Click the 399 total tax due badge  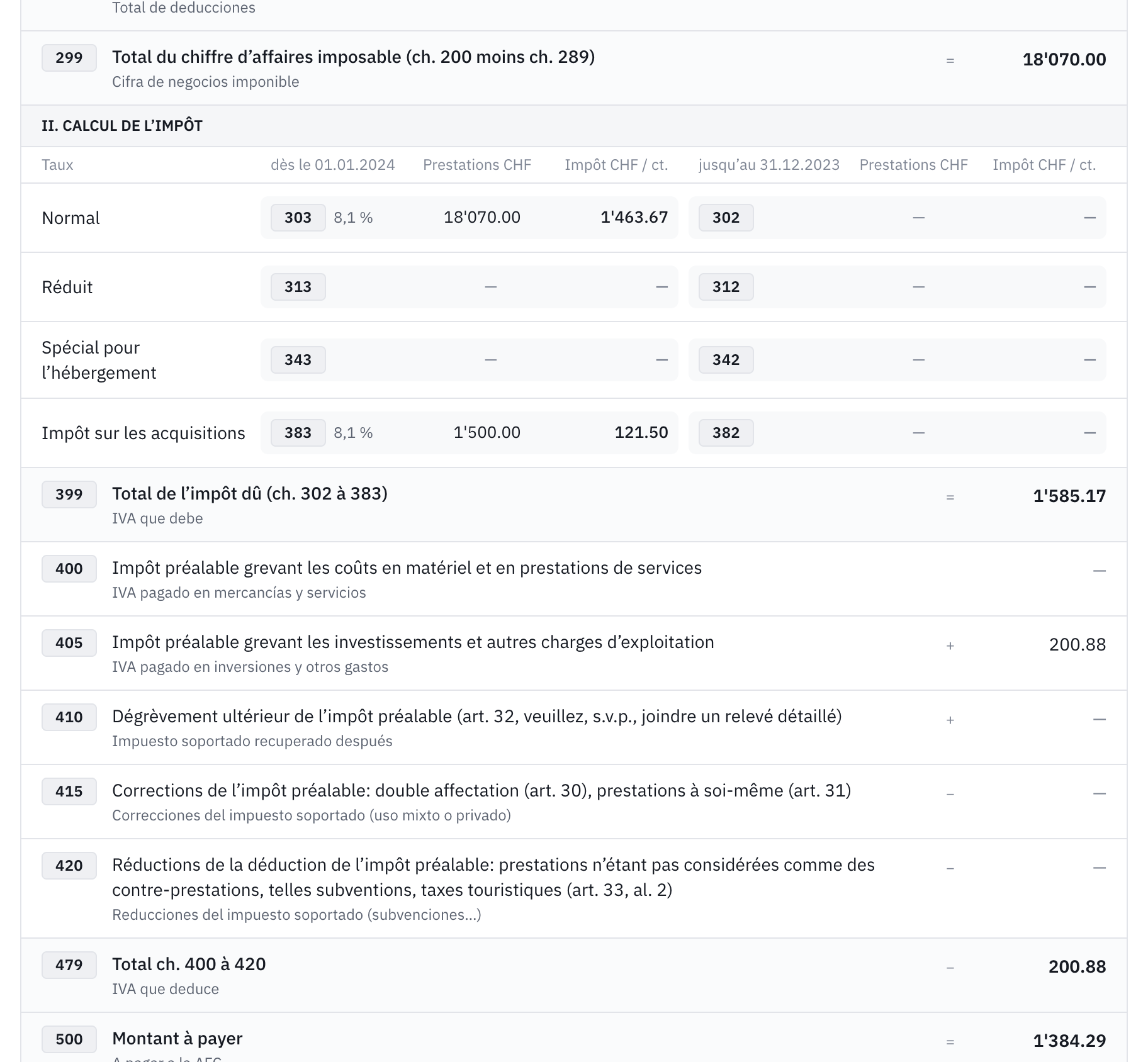69,495
